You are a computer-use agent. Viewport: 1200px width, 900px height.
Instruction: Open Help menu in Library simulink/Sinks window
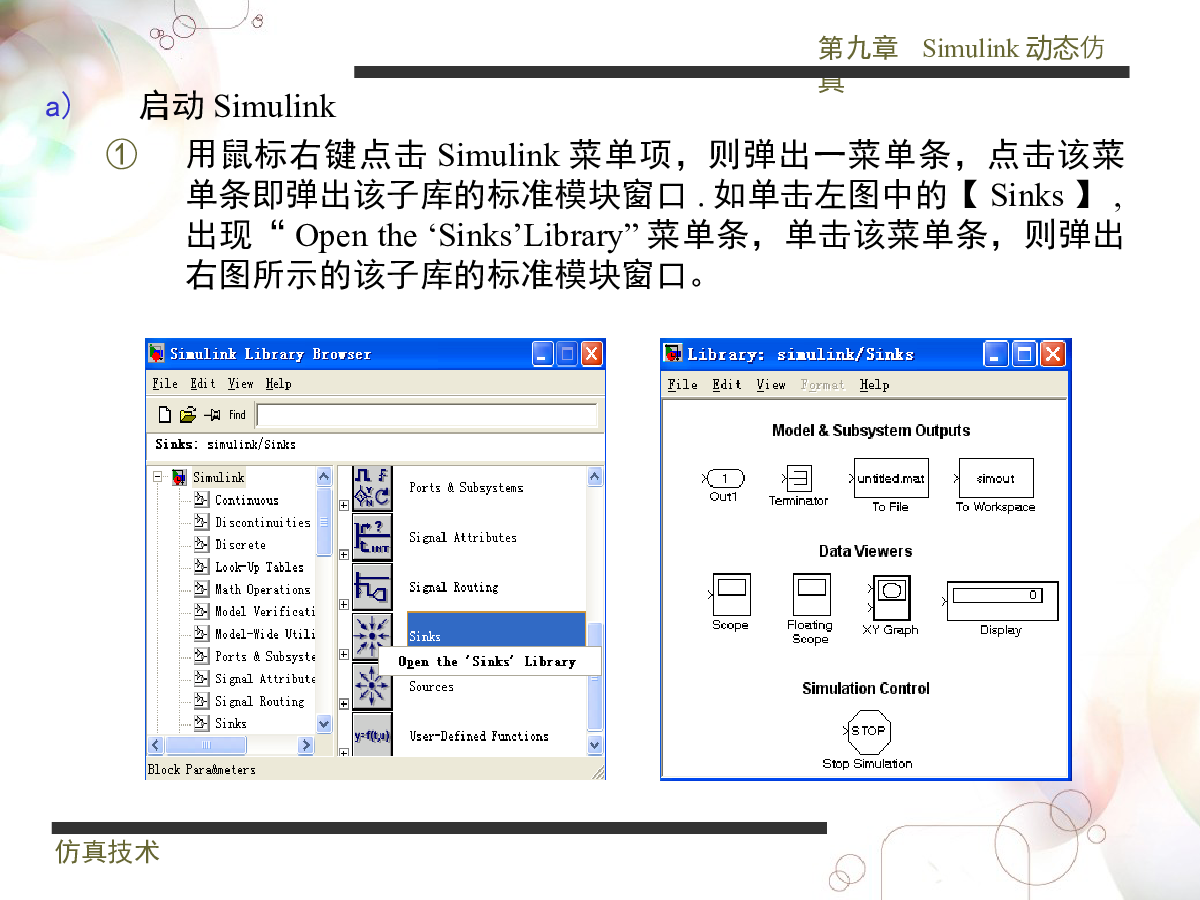pos(875,385)
